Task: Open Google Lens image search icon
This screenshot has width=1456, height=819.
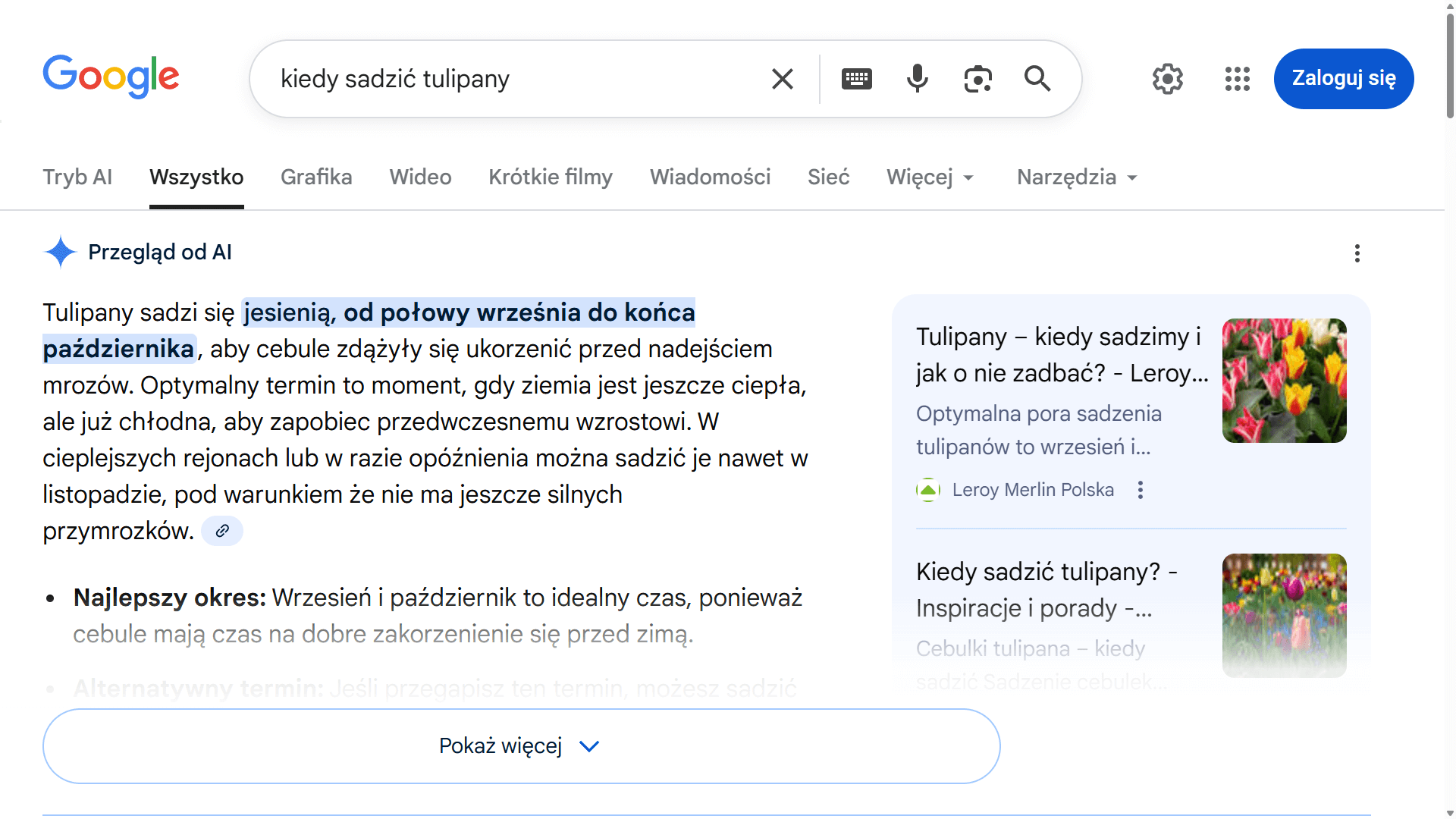Action: 977,79
